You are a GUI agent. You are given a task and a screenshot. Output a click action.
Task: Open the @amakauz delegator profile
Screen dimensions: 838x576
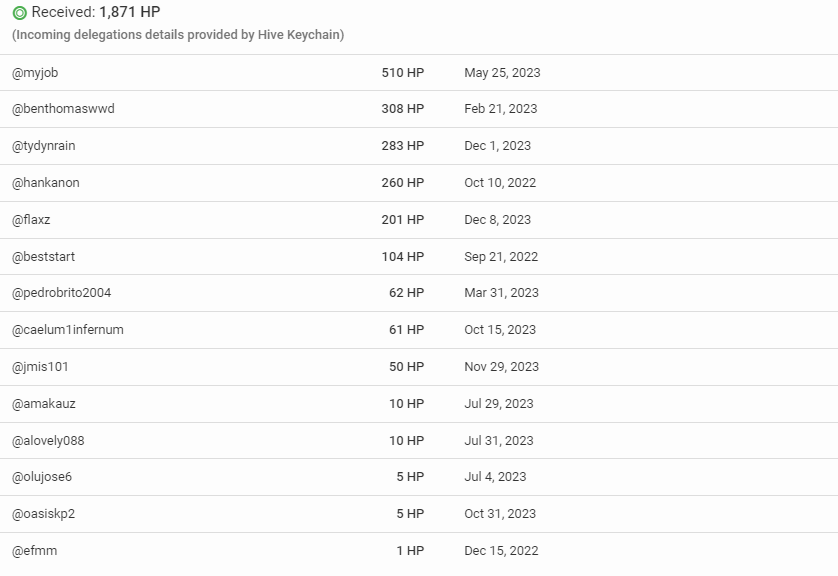click(43, 404)
